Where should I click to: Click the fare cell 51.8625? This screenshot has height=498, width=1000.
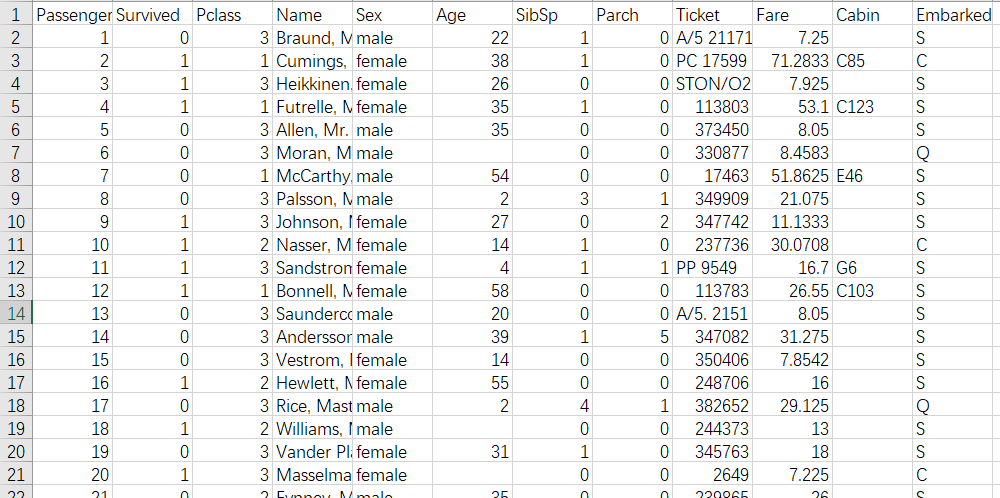[793, 176]
